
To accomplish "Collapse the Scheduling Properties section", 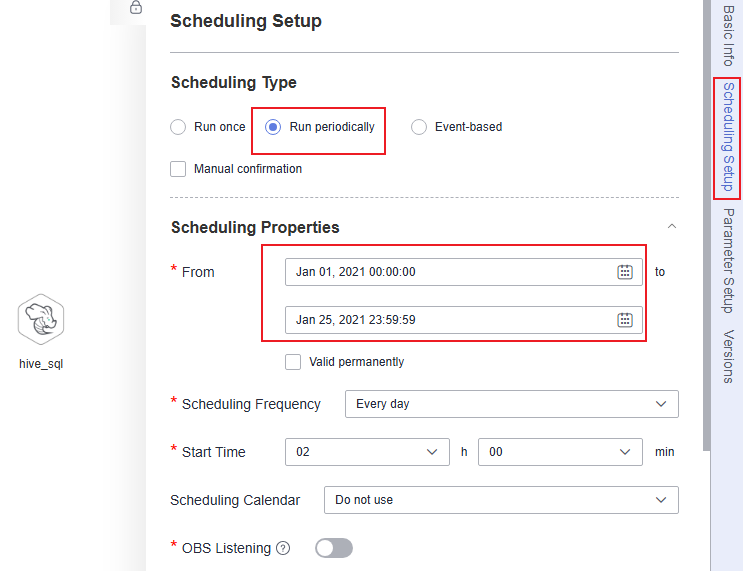I will (672, 227).
